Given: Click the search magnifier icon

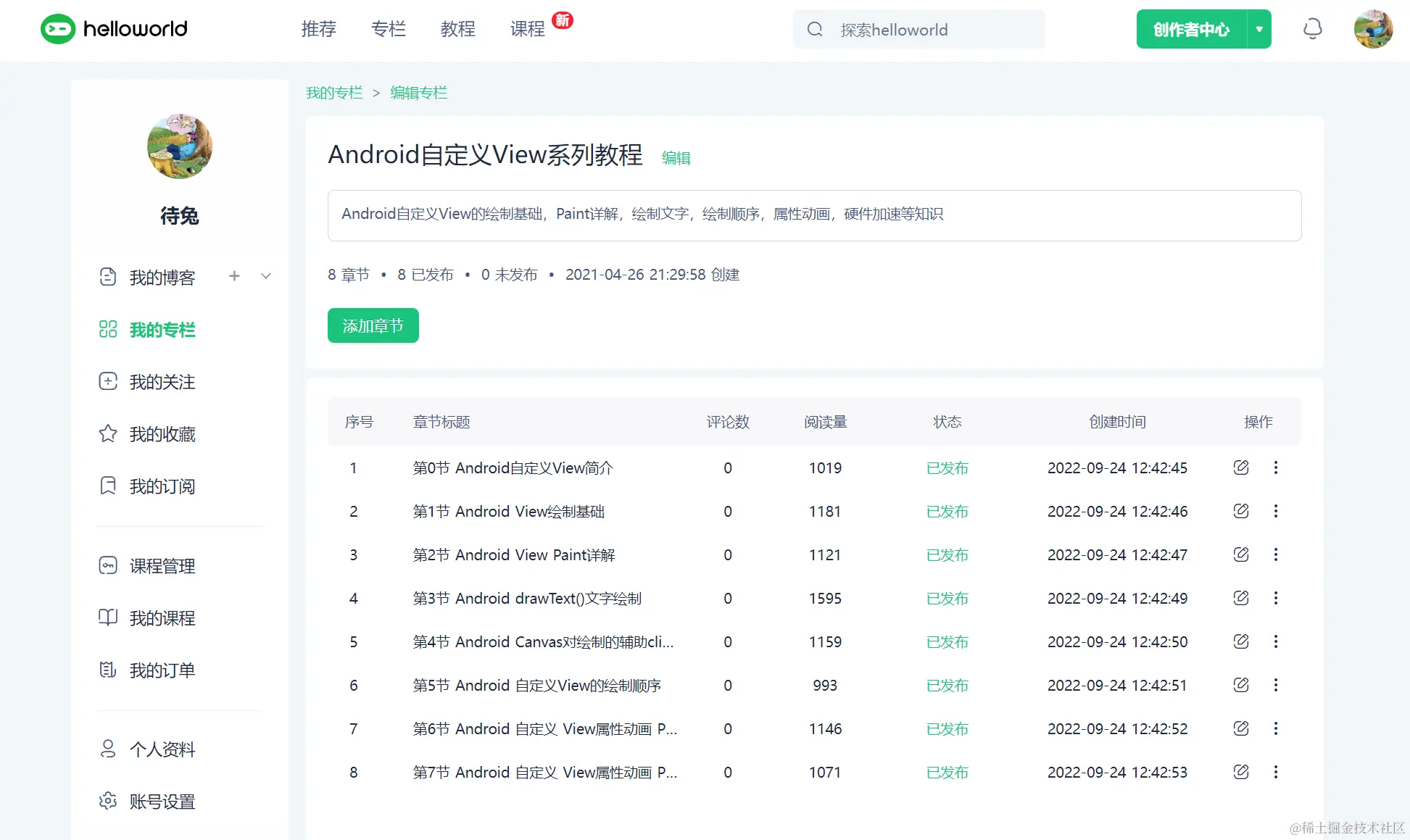Looking at the screenshot, I should click(815, 29).
